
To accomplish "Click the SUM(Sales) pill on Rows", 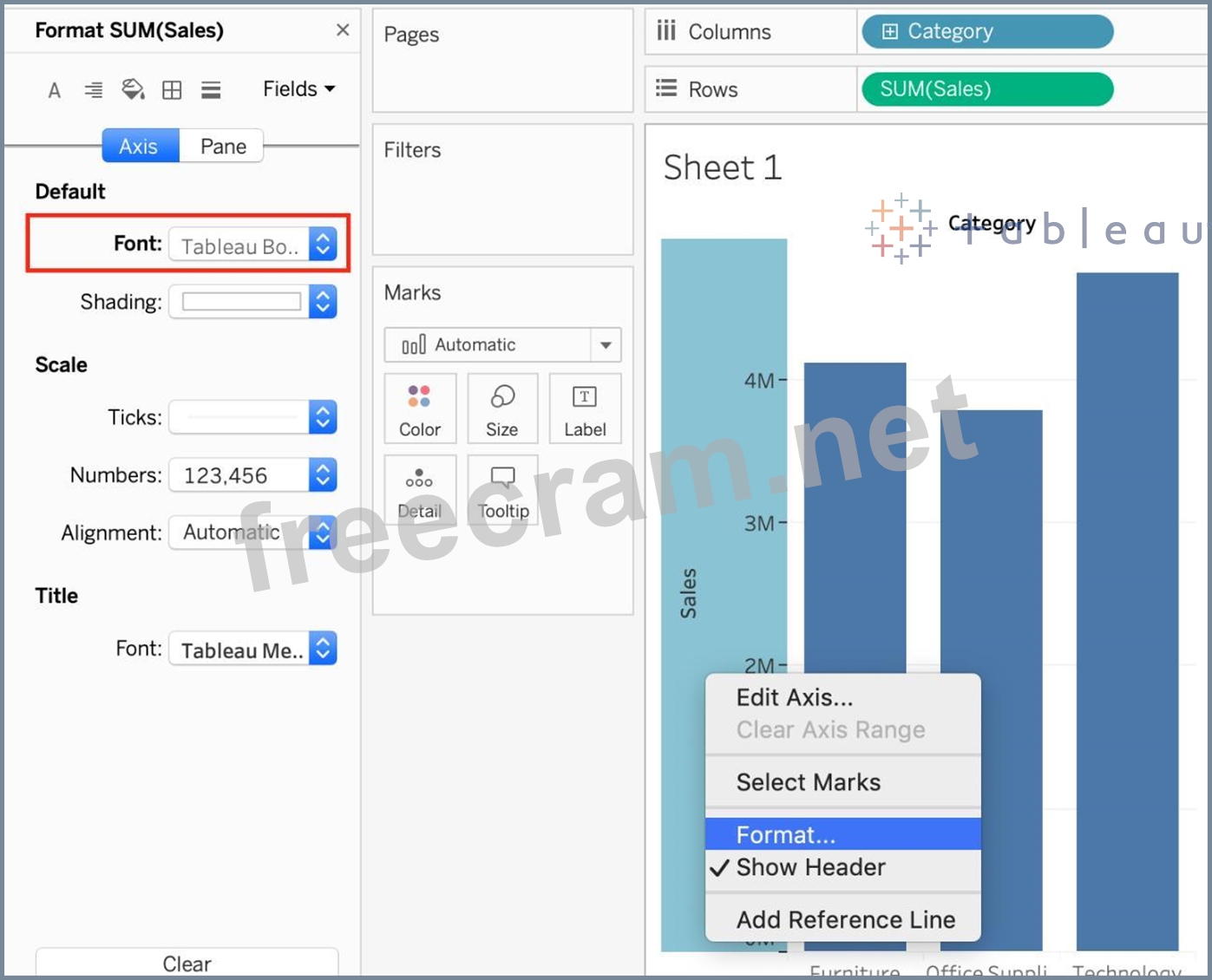I will point(986,89).
